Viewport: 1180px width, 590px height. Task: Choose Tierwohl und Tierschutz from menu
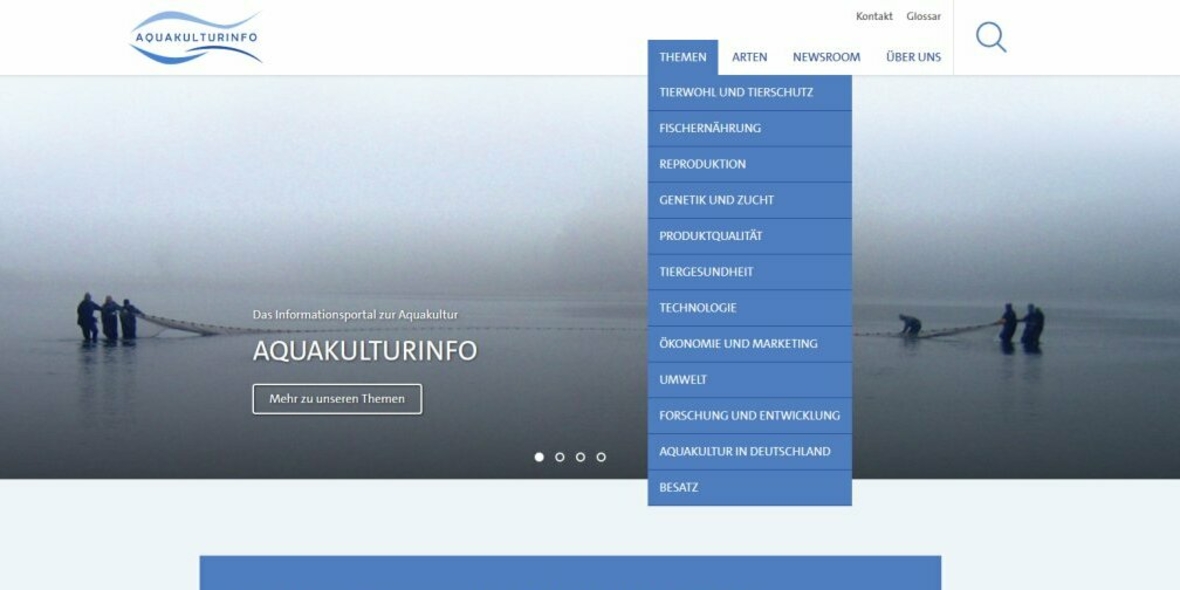pos(736,92)
